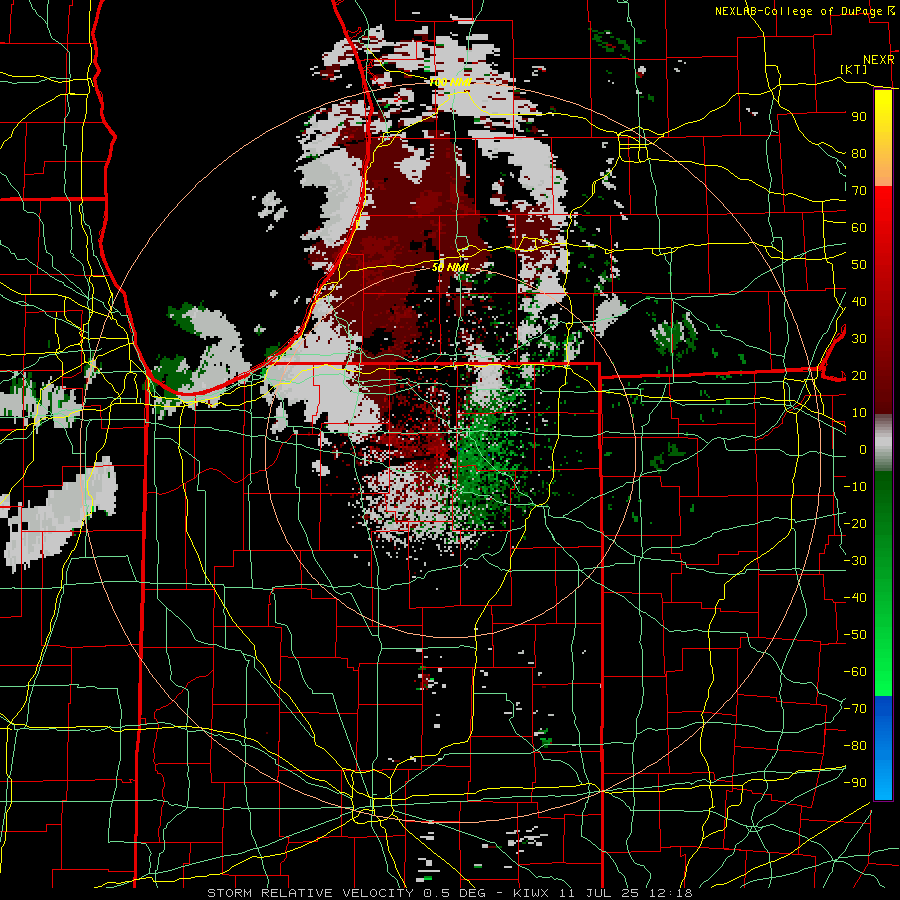Click the -70 value on velocity scale

[x=855, y=709]
